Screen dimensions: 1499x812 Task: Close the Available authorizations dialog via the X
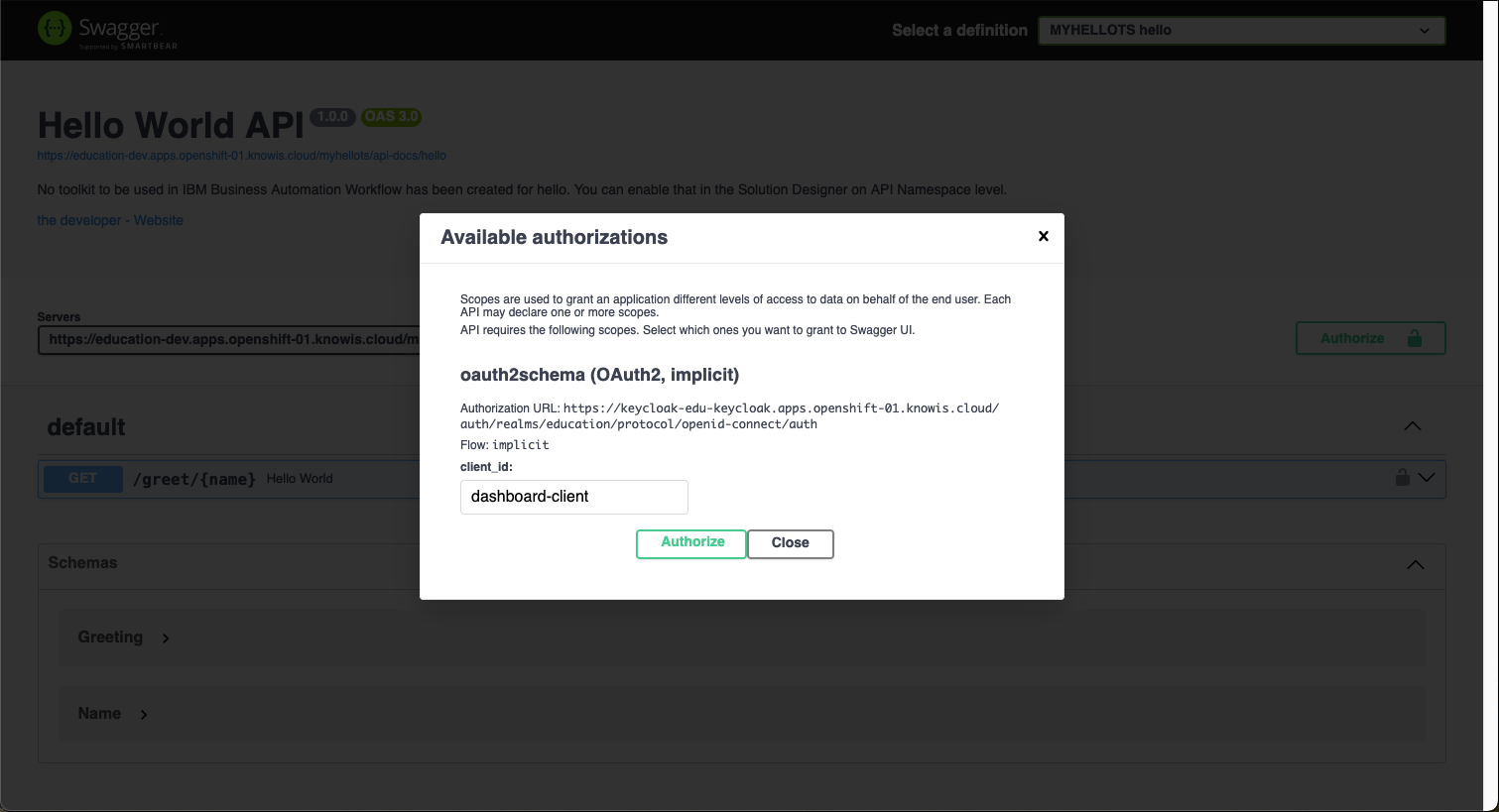point(1043,236)
